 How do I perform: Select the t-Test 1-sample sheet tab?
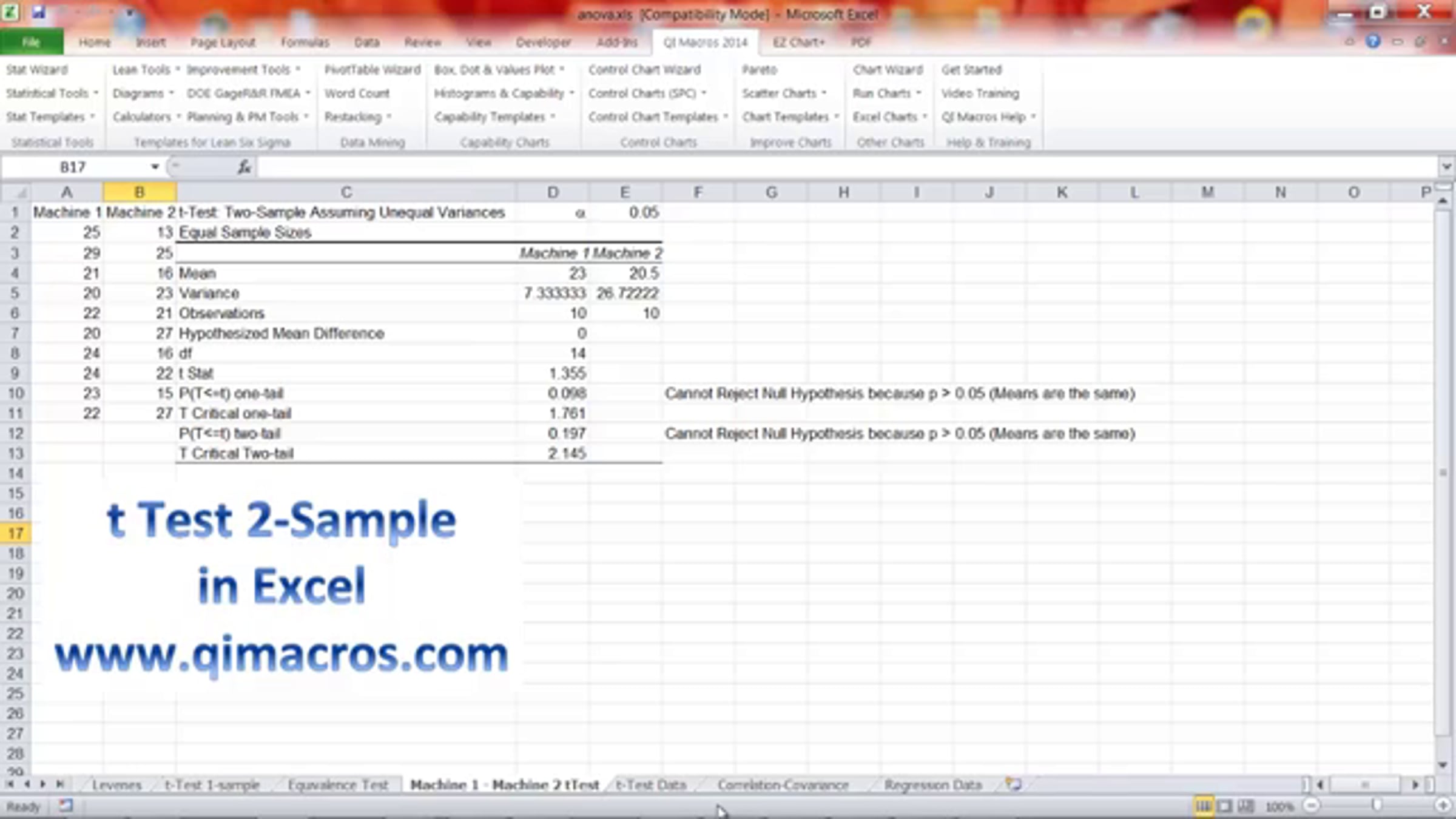212,784
